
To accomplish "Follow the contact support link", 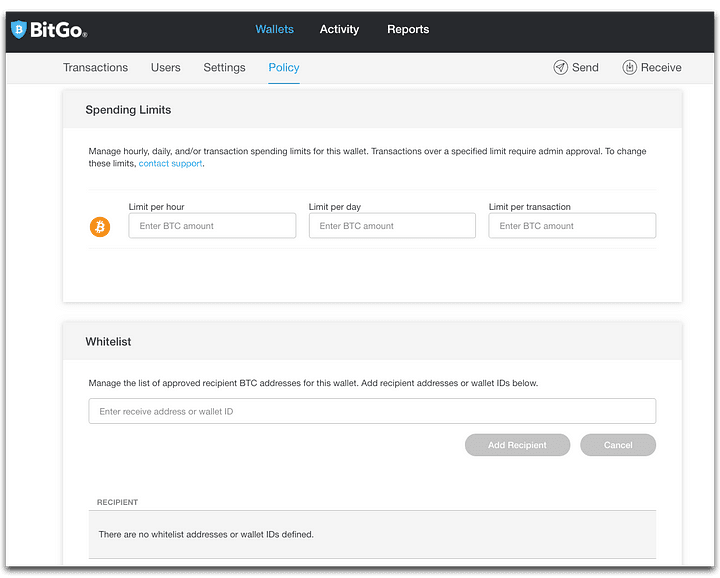I will pos(170,163).
